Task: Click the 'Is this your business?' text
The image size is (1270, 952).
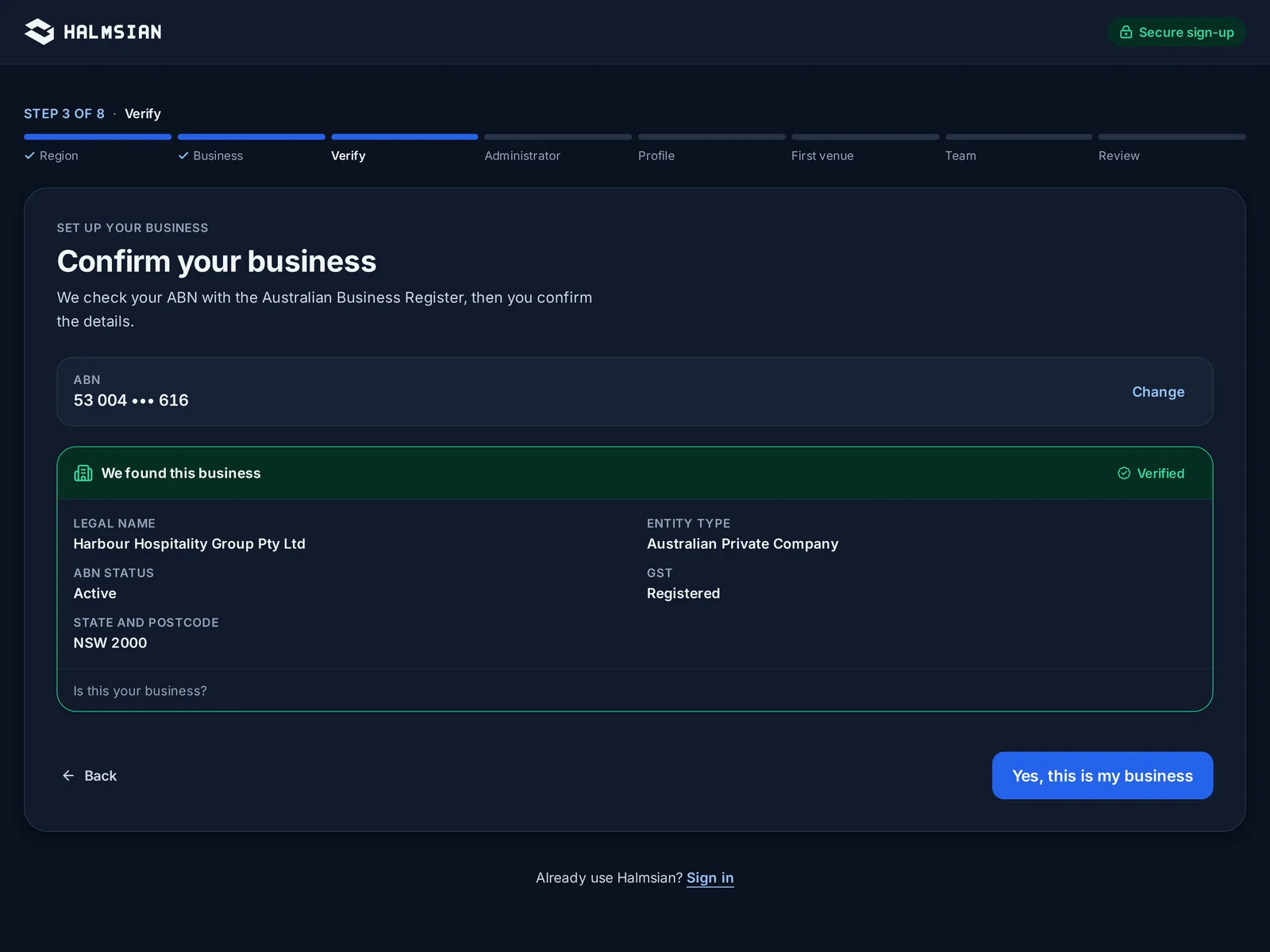Action: point(140,691)
